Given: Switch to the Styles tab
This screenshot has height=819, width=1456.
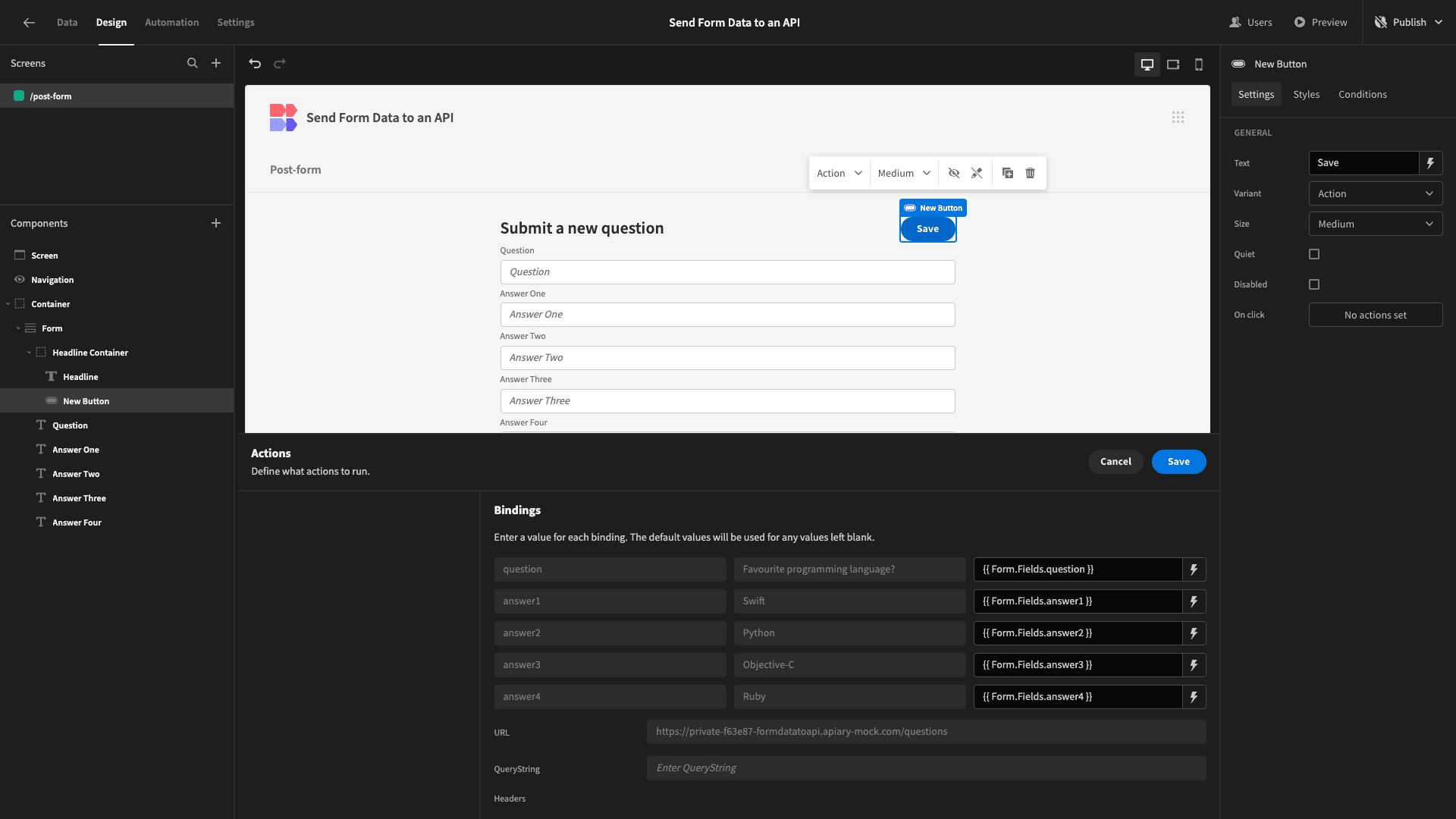Looking at the screenshot, I should coord(1306,94).
